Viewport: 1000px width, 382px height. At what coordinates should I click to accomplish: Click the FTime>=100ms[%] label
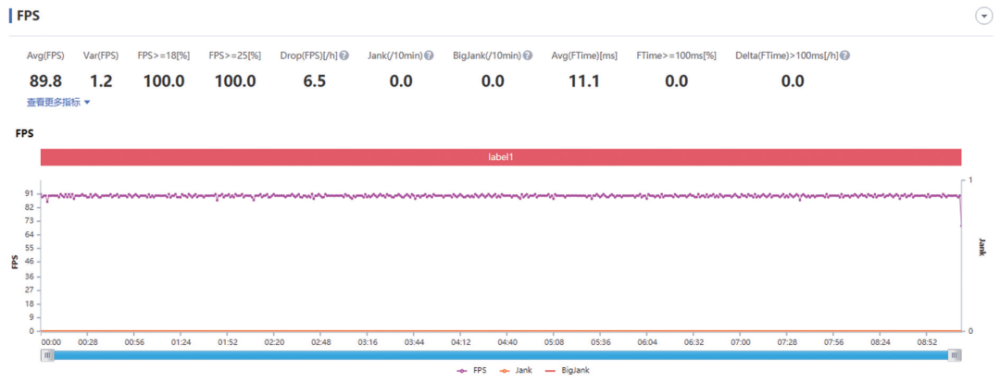pos(676,55)
